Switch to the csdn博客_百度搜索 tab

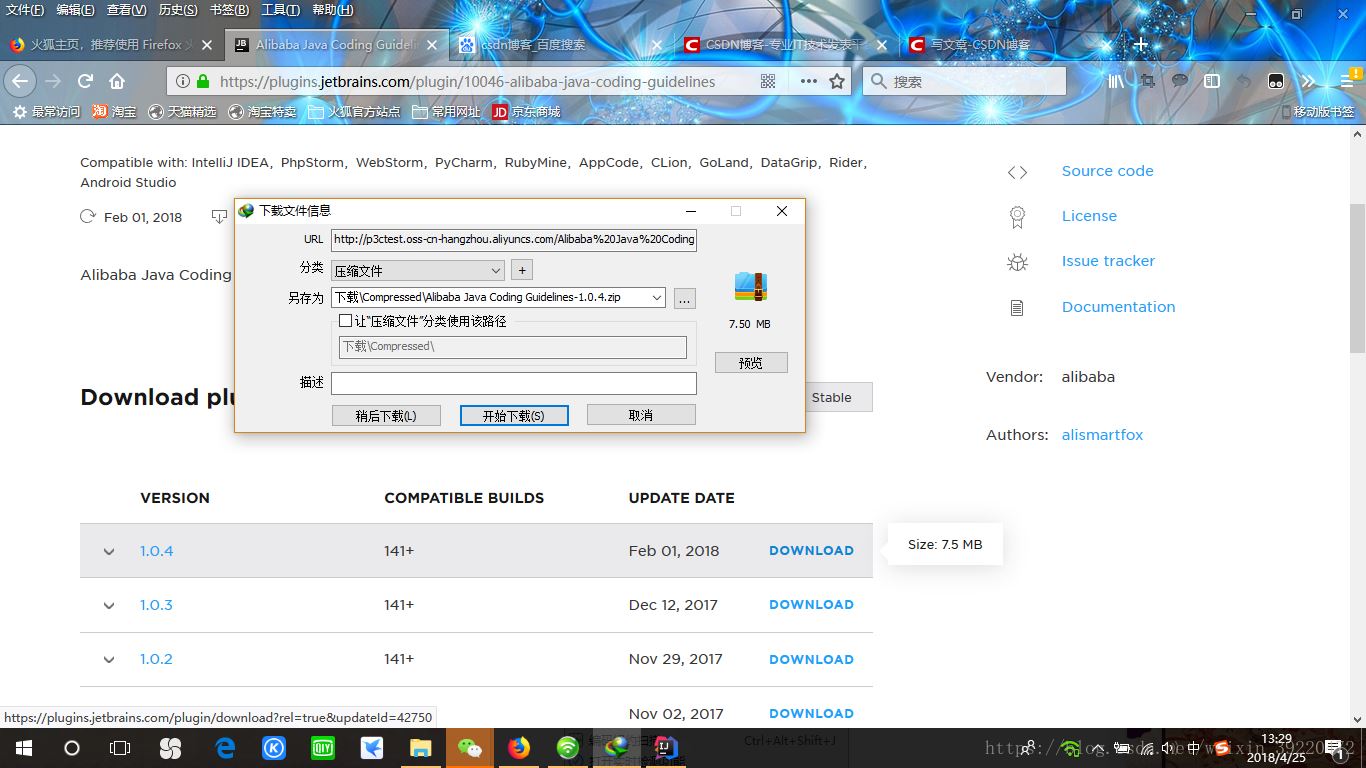(559, 45)
